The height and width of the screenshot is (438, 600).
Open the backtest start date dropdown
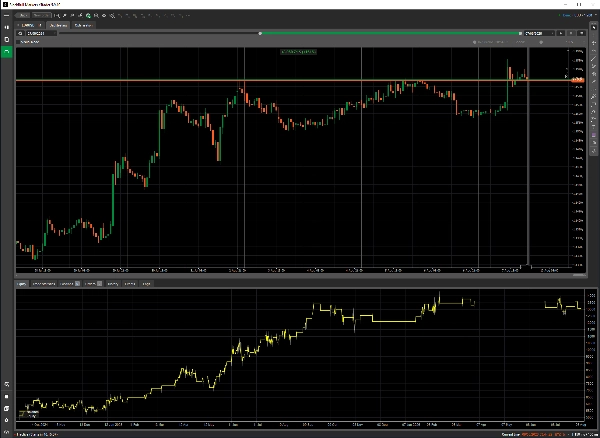pos(40,33)
